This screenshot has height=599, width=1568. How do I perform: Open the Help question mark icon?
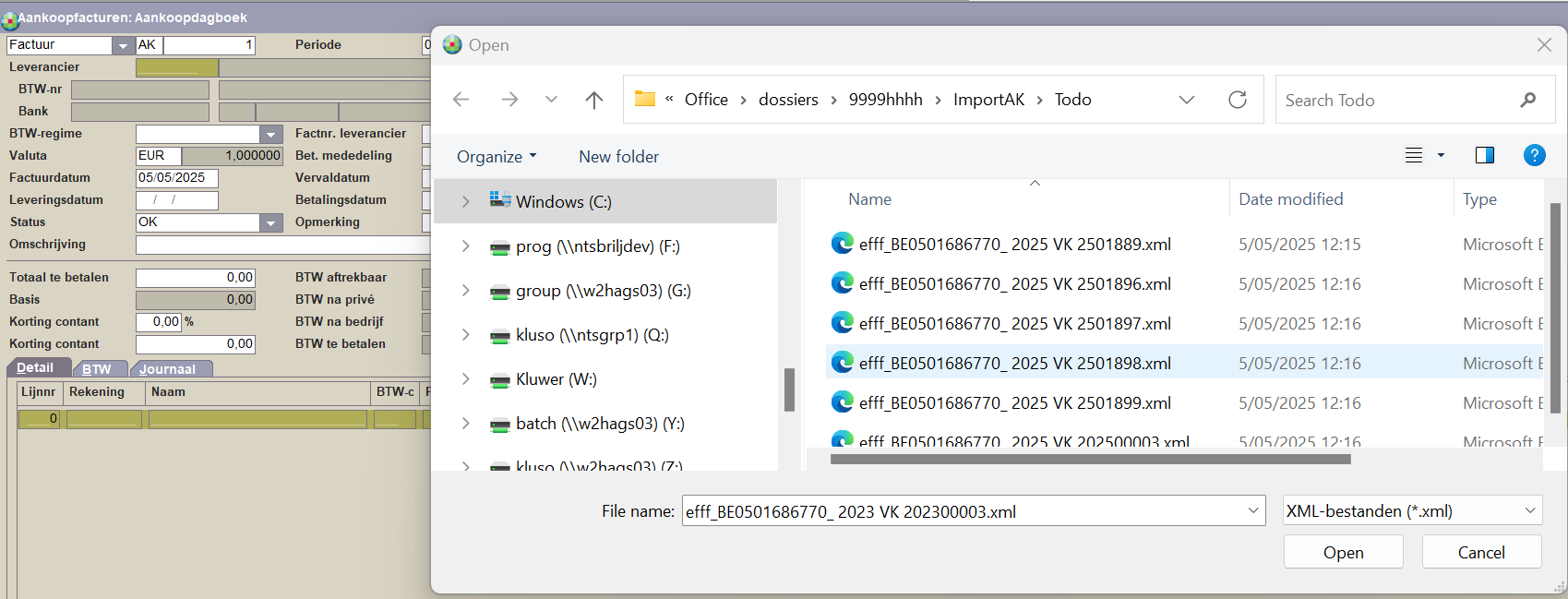[1534, 155]
